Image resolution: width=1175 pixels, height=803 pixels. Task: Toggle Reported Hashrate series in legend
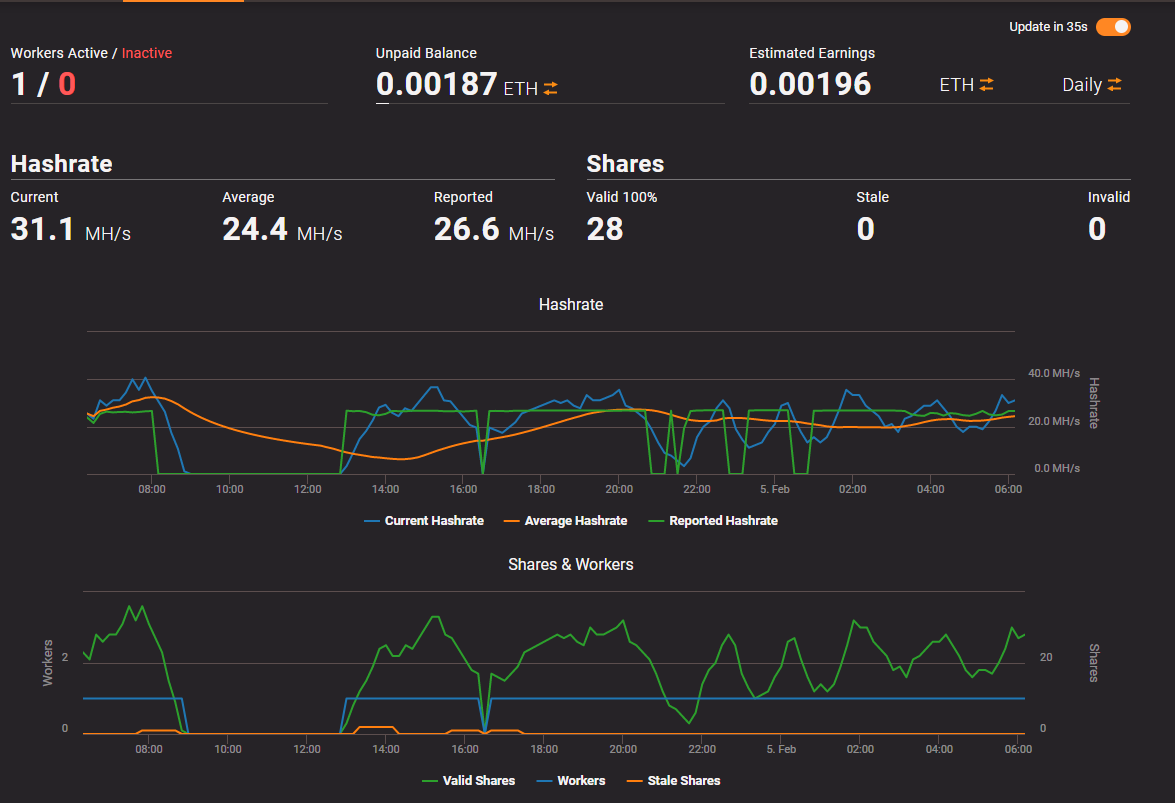pos(713,521)
